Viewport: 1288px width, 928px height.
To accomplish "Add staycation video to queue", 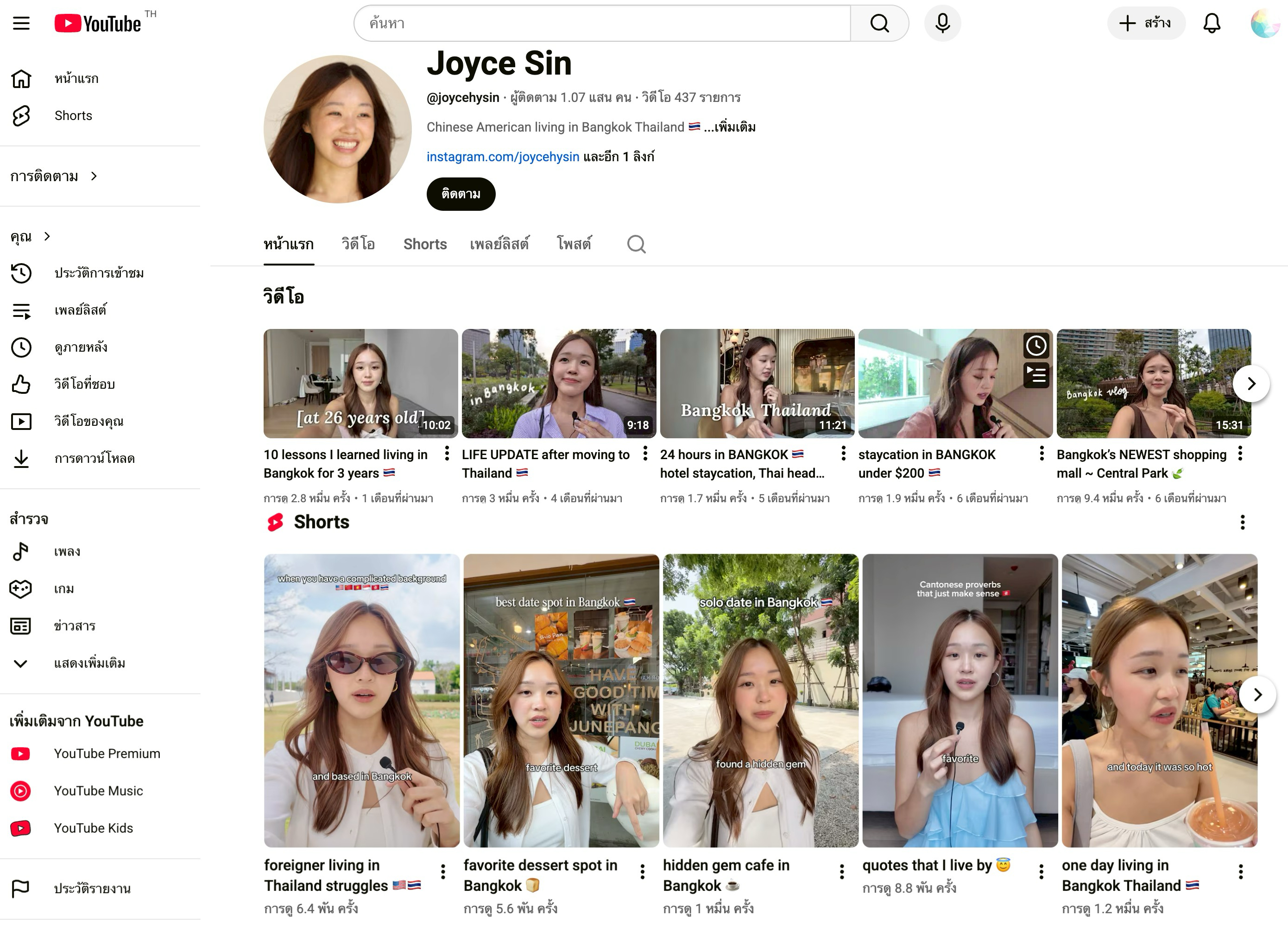I will 1036,375.
